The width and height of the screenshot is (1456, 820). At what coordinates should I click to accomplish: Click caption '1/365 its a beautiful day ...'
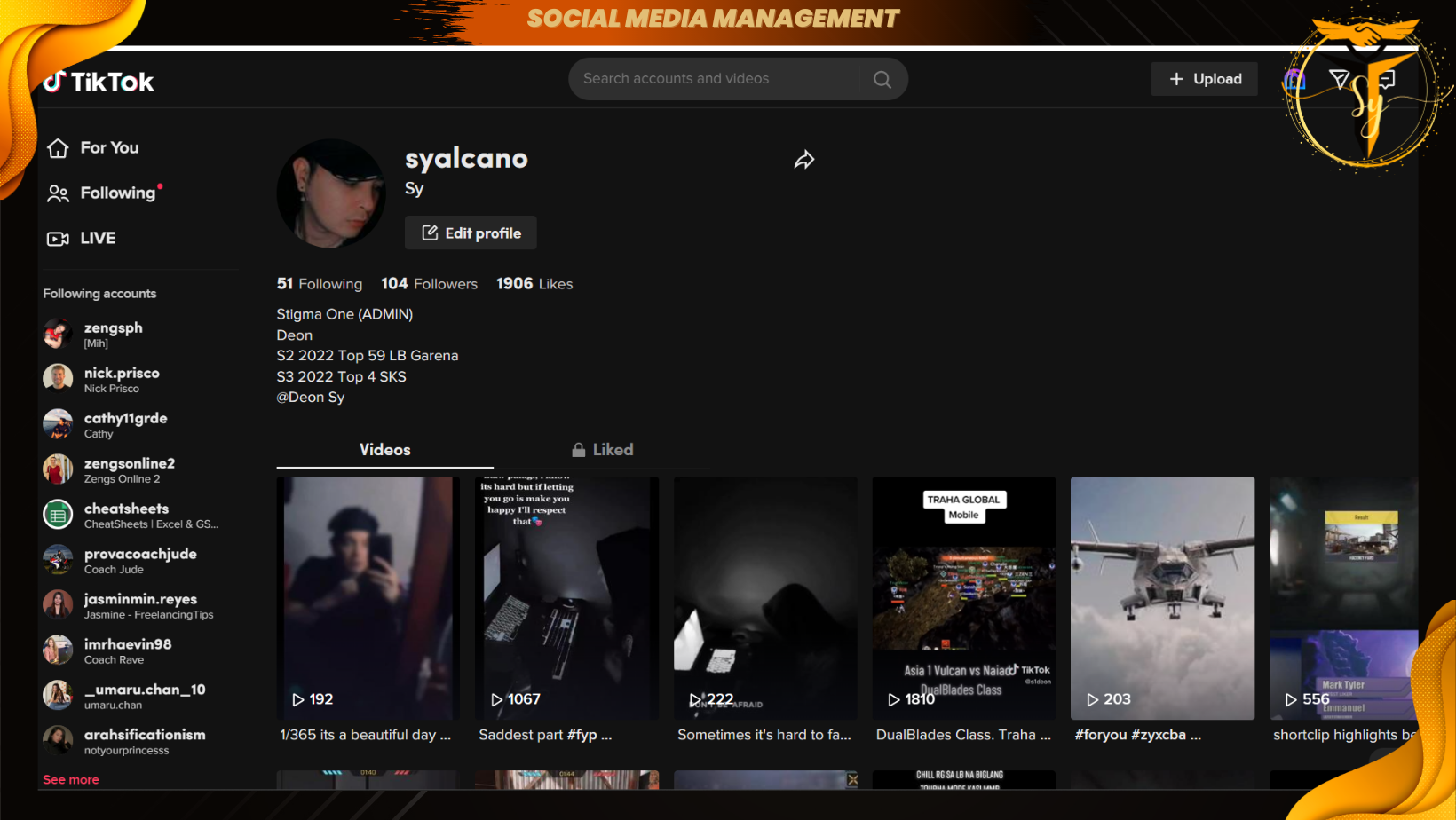coord(366,735)
